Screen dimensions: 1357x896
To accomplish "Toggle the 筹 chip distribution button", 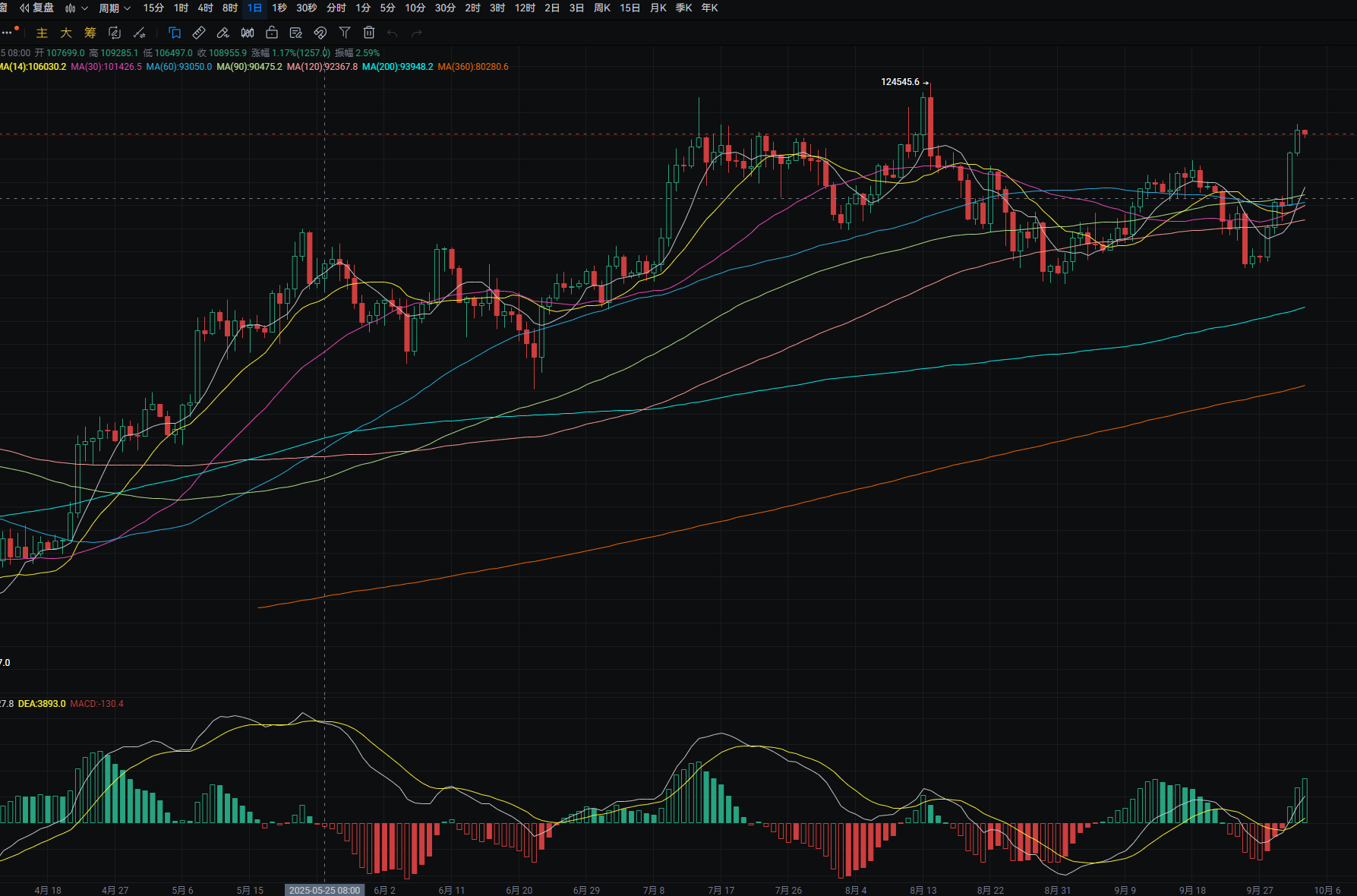I will click(90, 33).
